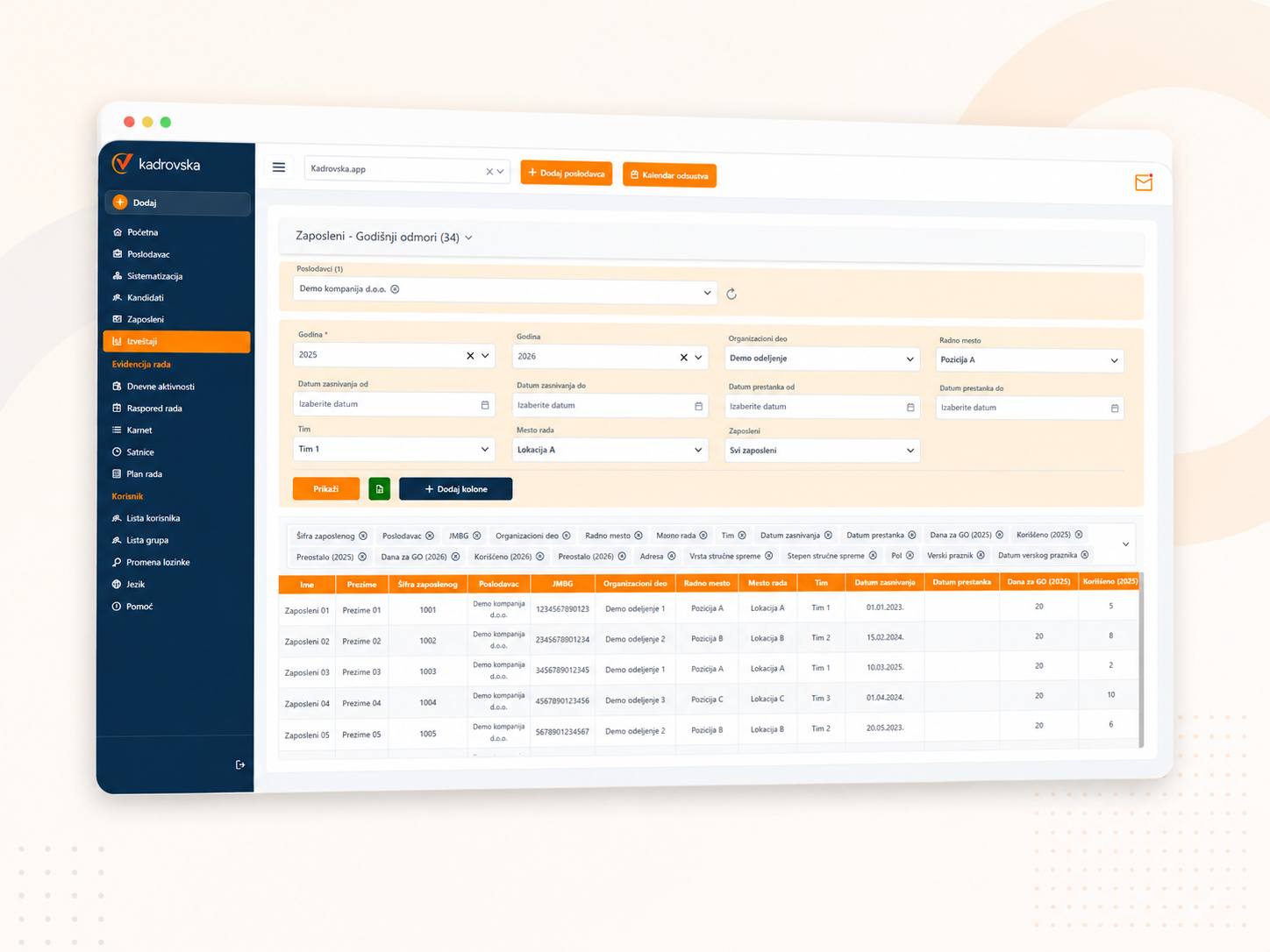Image resolution: width=1270 pixels, height=952 pixels.
Task: Open calendar for Datum prestanka od
Action: 910,408
